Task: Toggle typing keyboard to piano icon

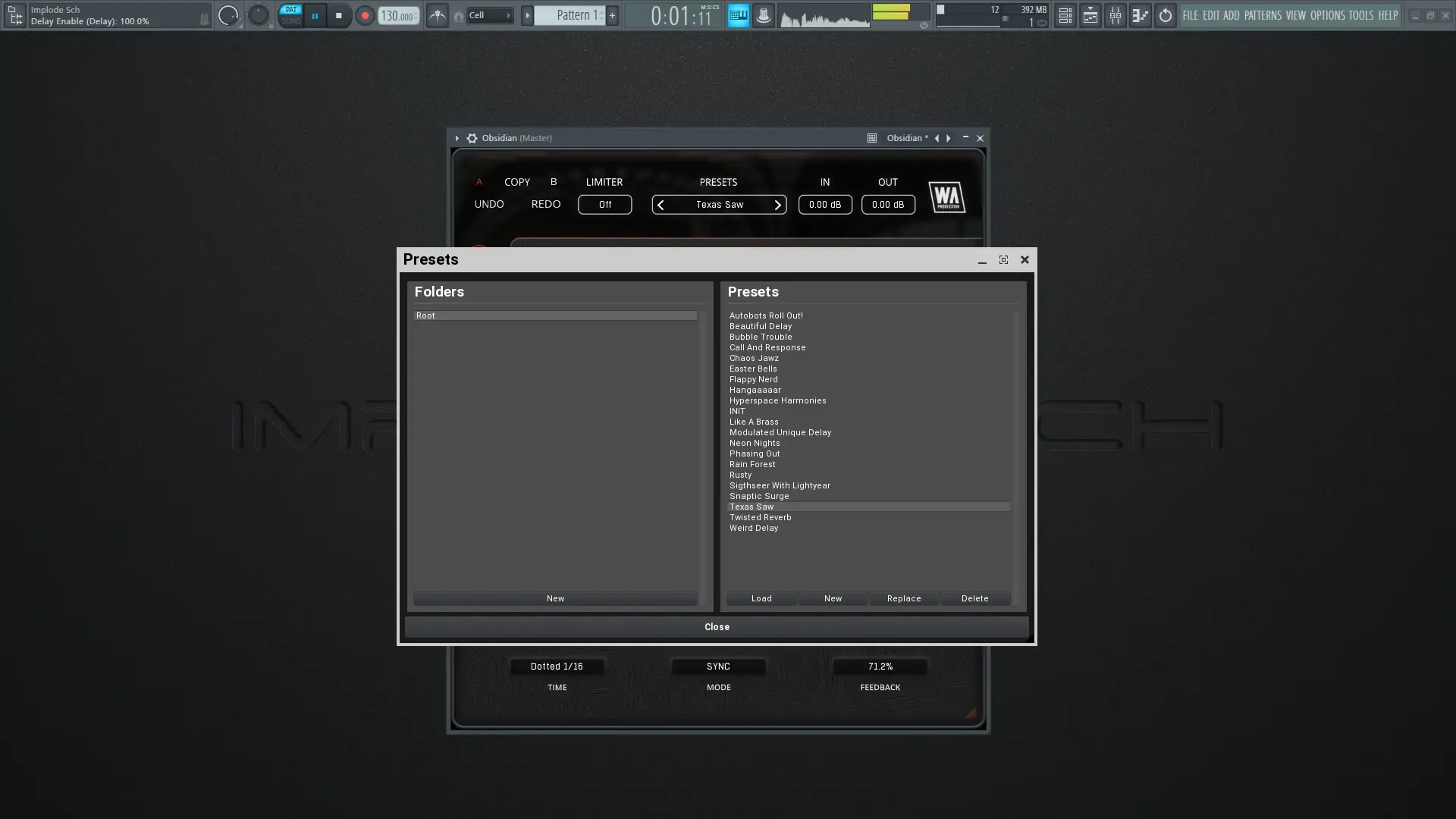Action: pos(738,15)
